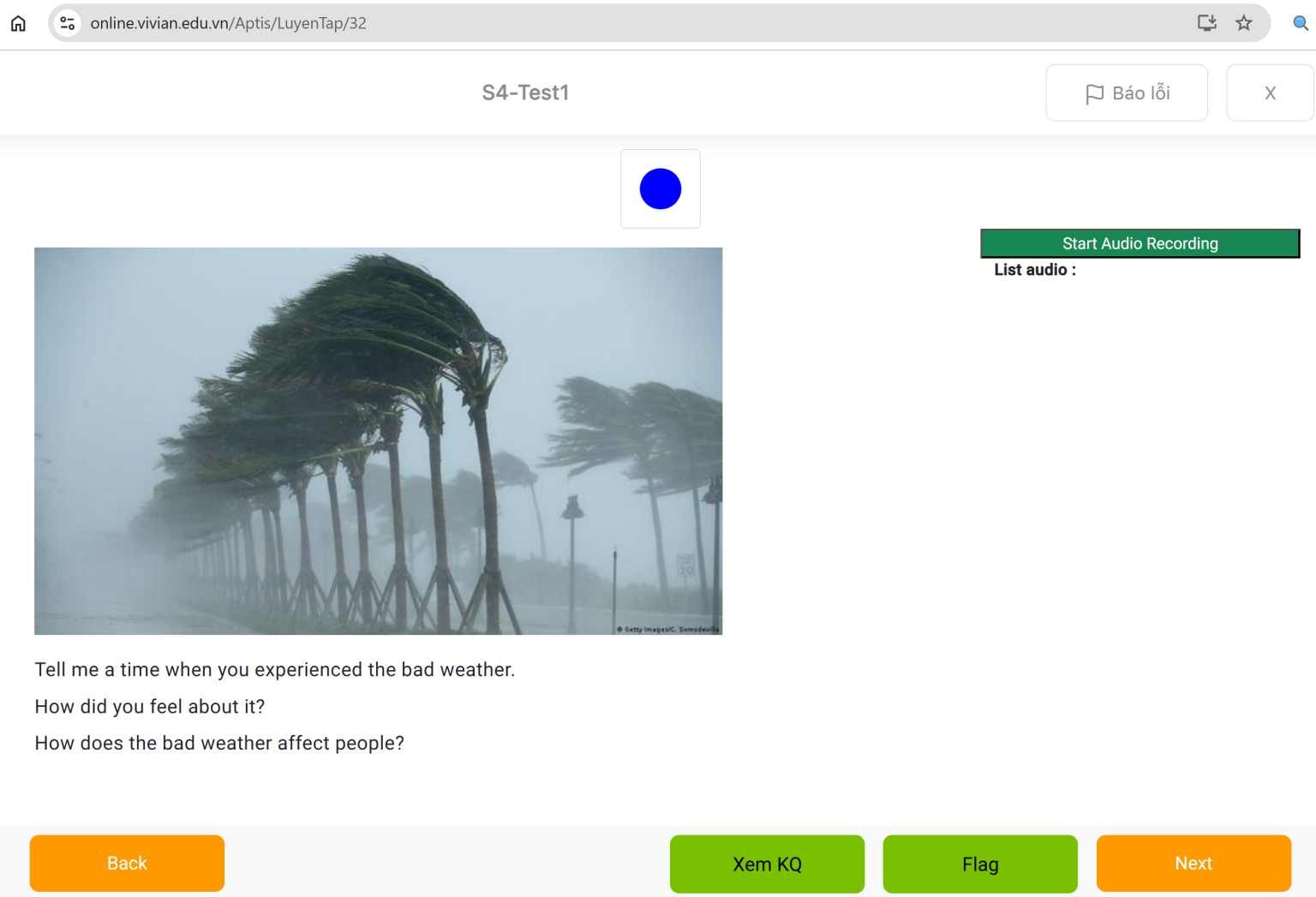This screenshot has width=1316, height=897.
Task: Click the 'List audio :' label
Action: click(x=1034, y=270)
